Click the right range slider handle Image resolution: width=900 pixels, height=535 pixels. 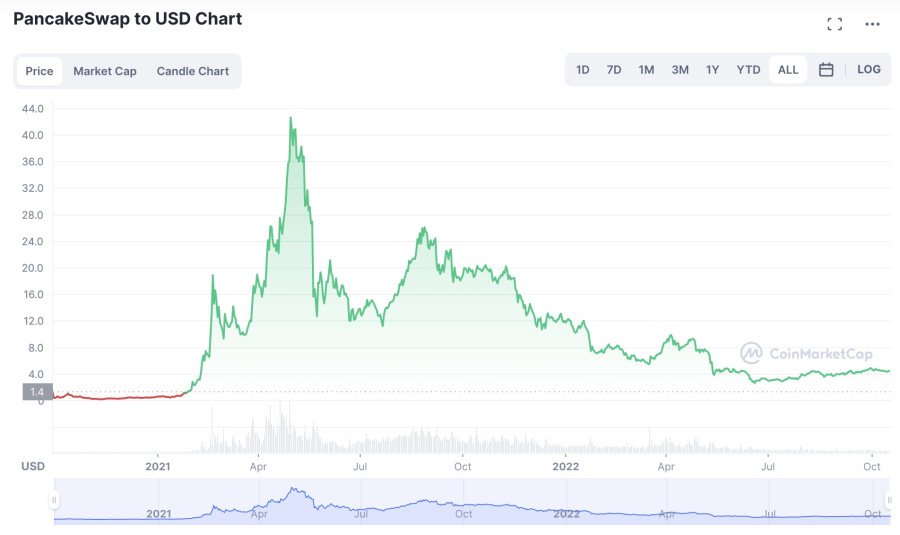888,500
